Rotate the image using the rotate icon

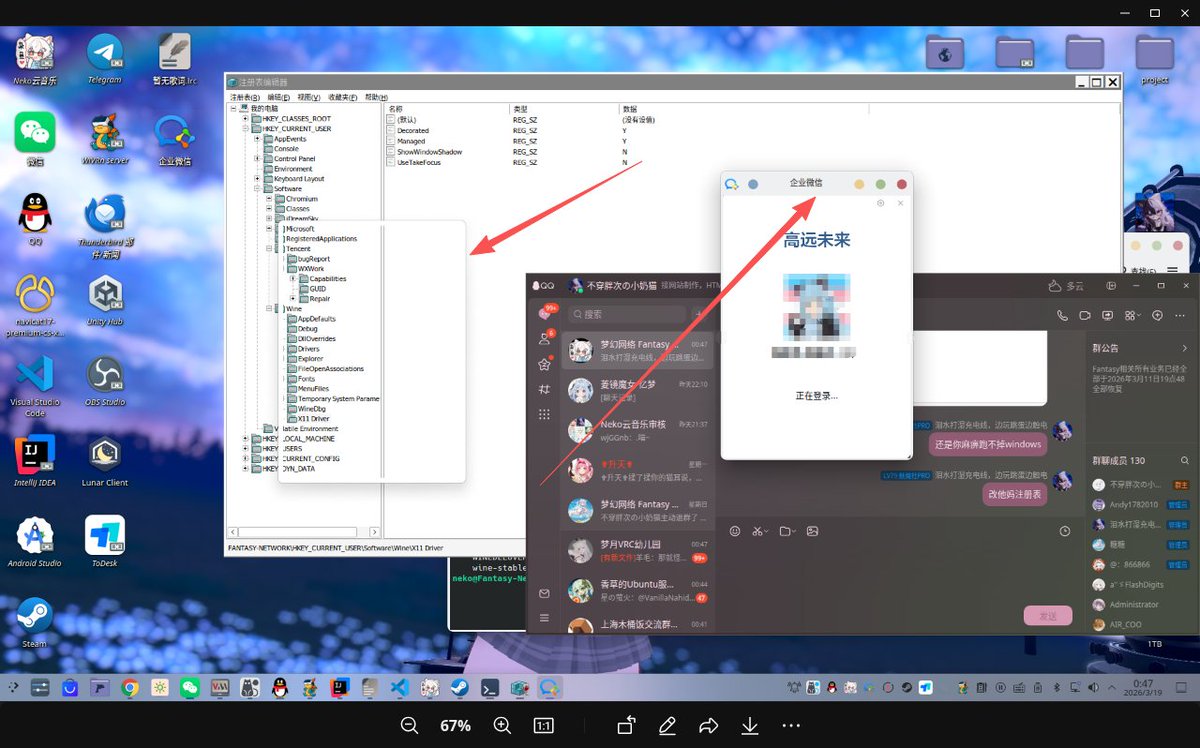point(626,726)
